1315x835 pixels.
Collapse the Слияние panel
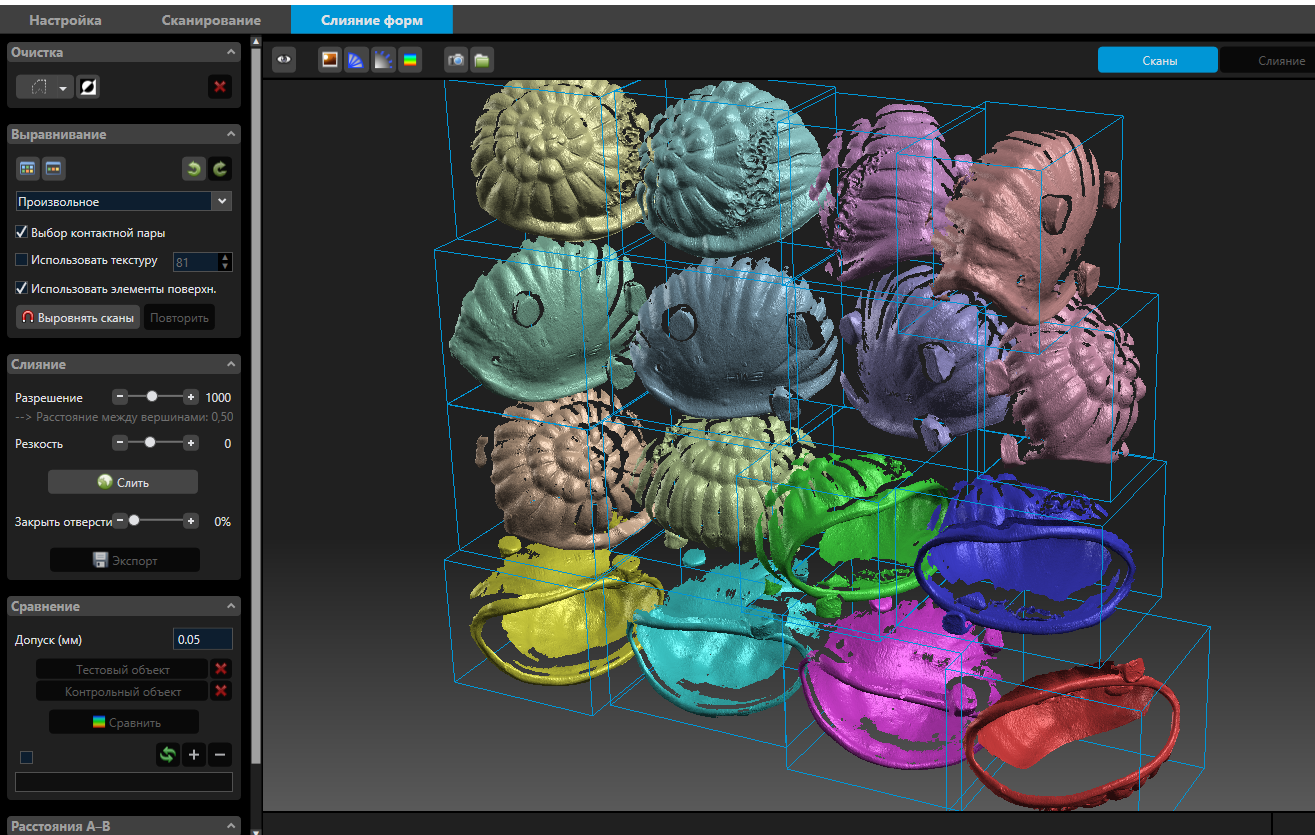(x=231, y=364)
